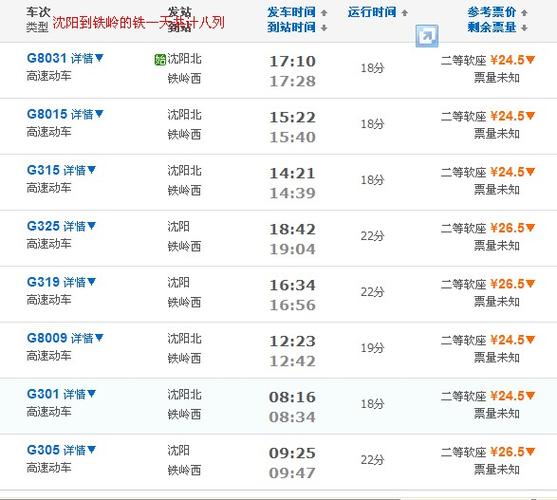The height and width of the screenshot is (500, 557).
Task: Open price dropdown ¥24.5 for G315
Action: point(513,172)
